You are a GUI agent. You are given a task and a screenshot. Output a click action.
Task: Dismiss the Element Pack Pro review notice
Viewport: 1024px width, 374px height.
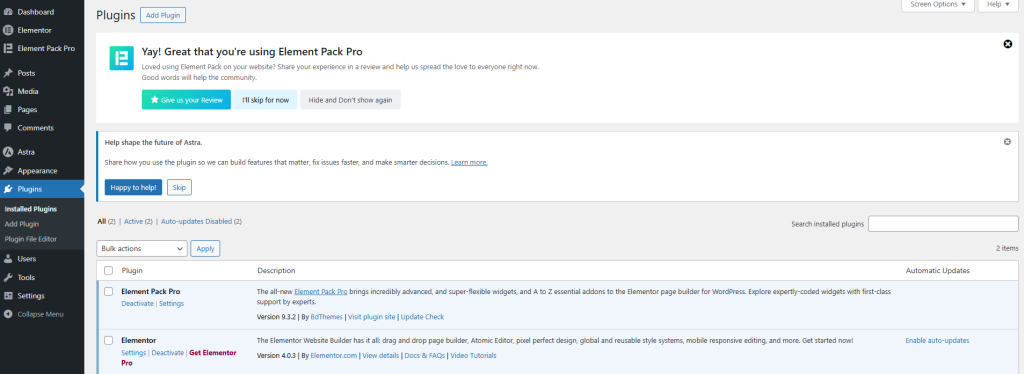point(1007,44)
